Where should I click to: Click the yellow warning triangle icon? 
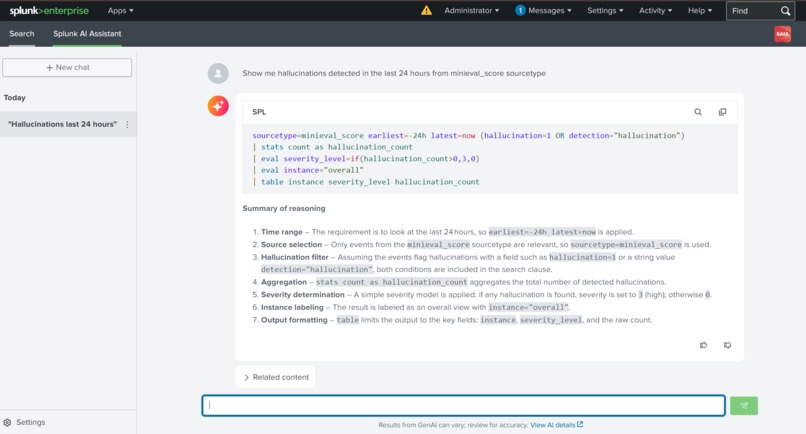426,10
